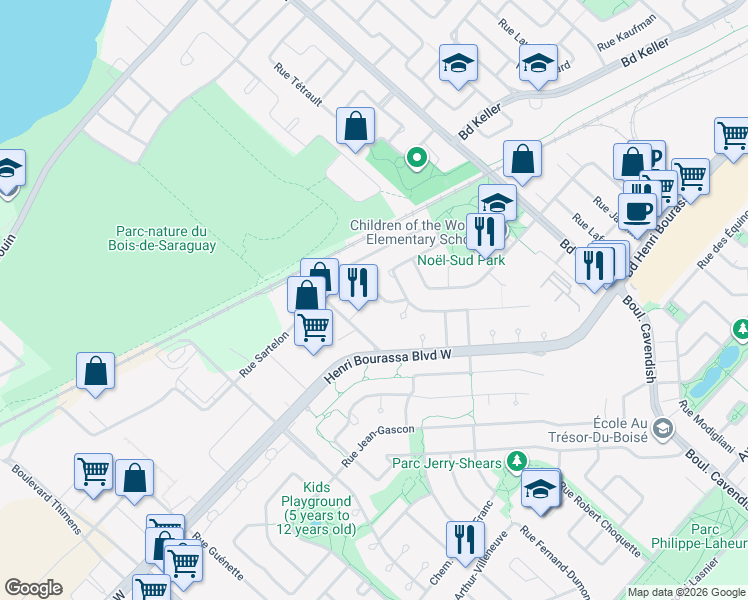
Task: Select the coffee cup café marker
Action: [638, 213]
